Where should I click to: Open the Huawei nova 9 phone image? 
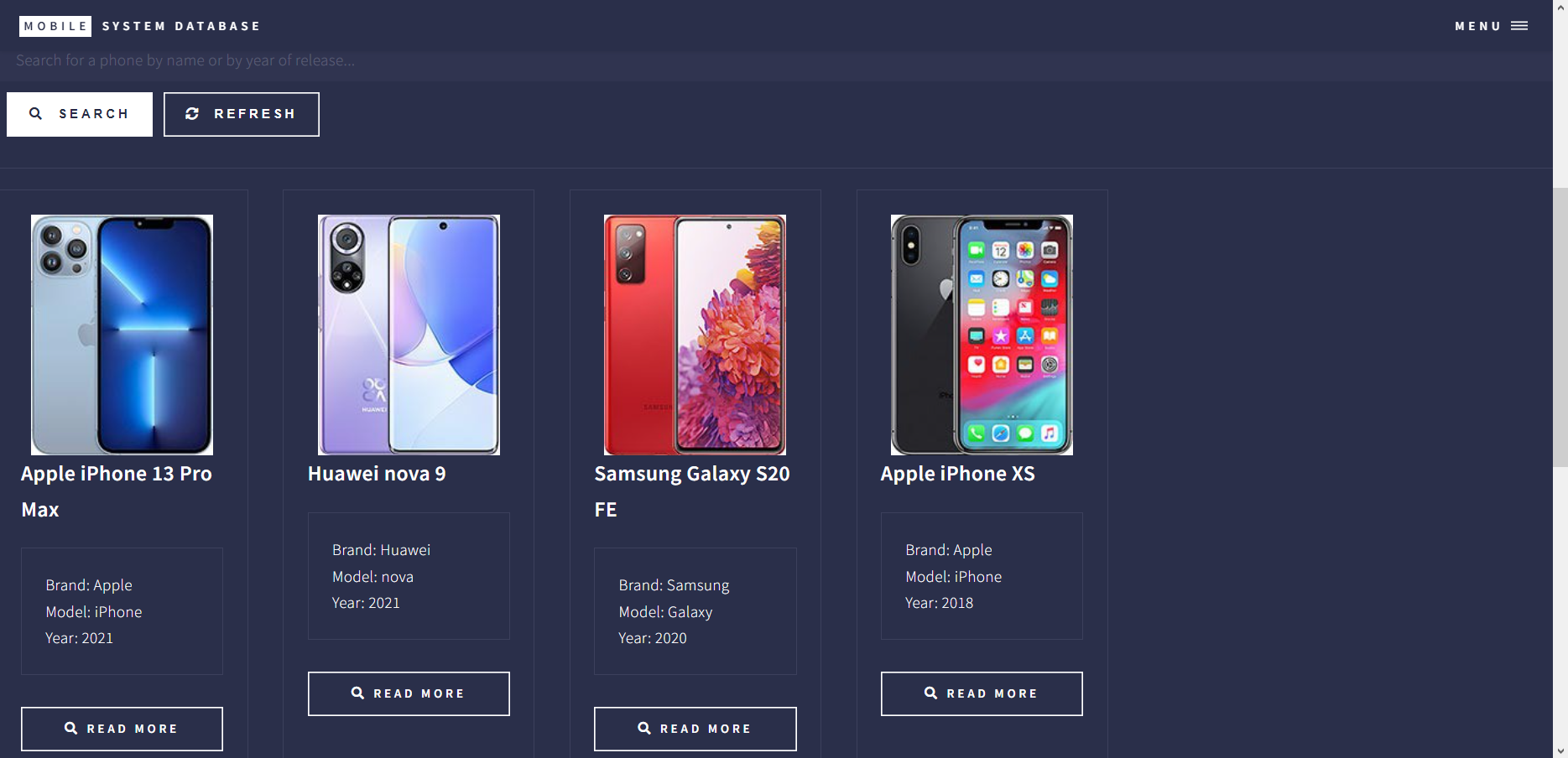tap(409, 335)
